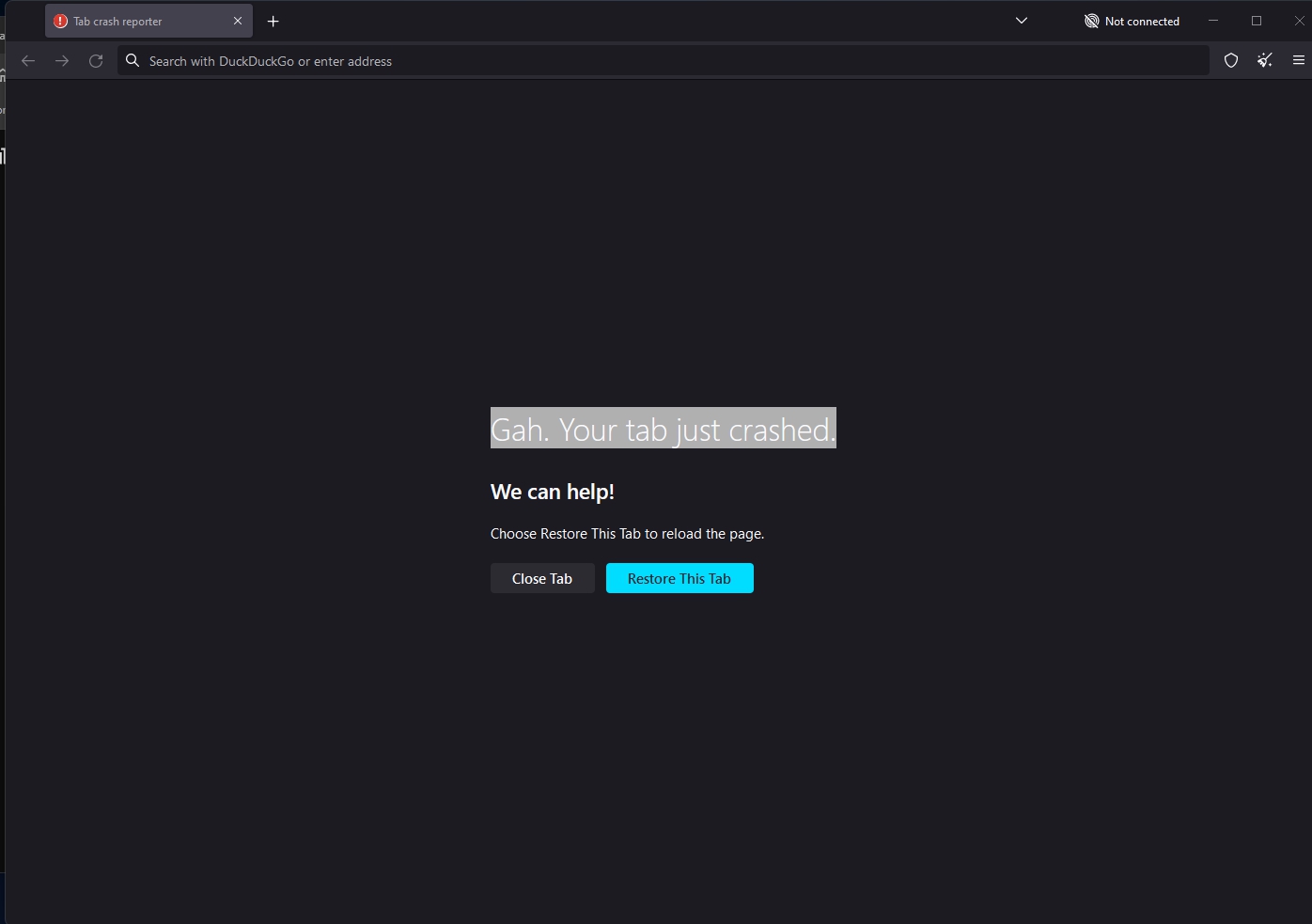Open the hamburger application menu
Viewport: 1312px width, 924px height.
[x=1299, y=61]
